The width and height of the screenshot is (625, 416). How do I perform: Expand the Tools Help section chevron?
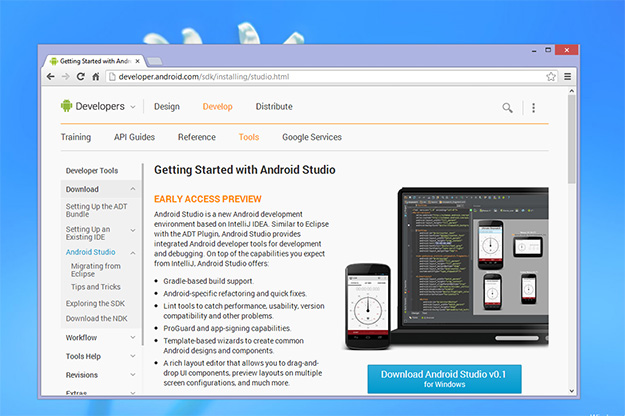click(x=133, y=356)
